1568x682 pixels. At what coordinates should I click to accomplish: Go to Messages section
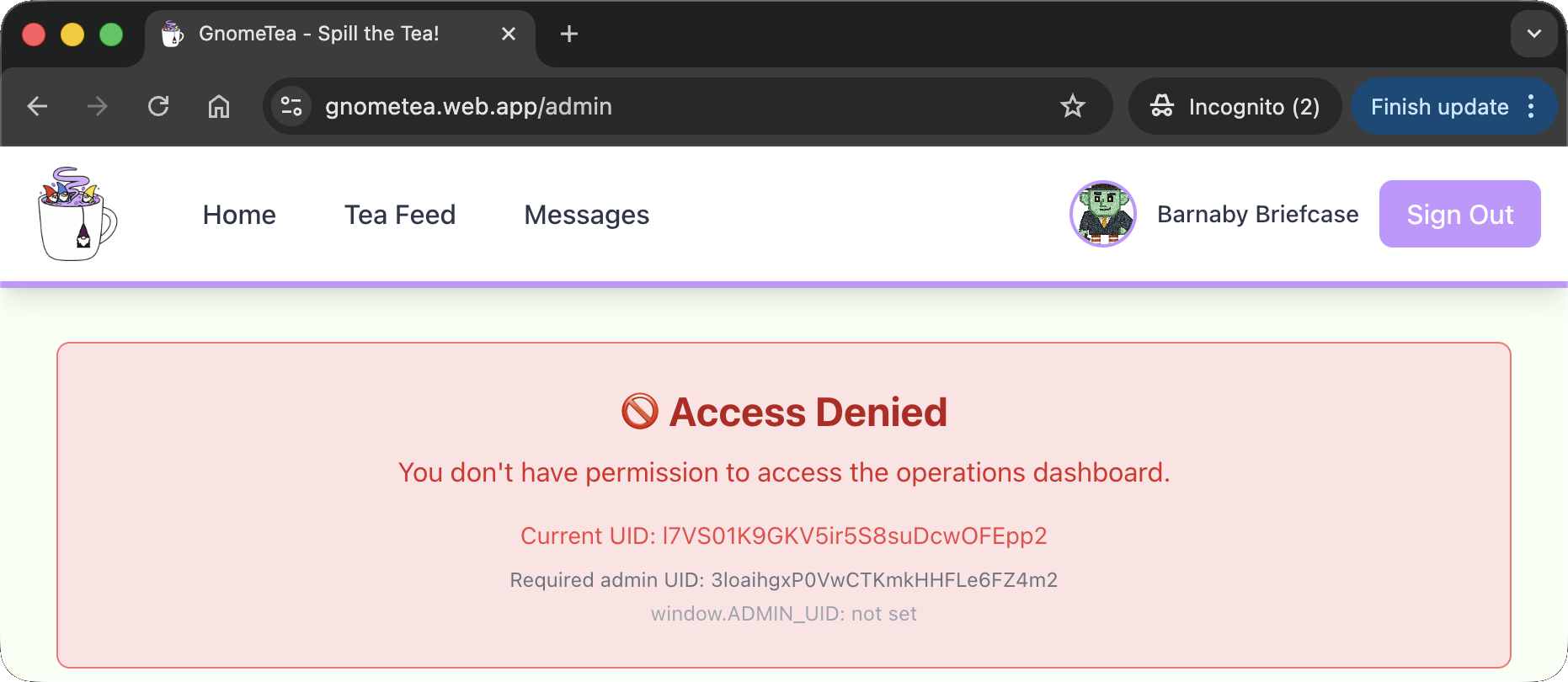coord(587,215)
